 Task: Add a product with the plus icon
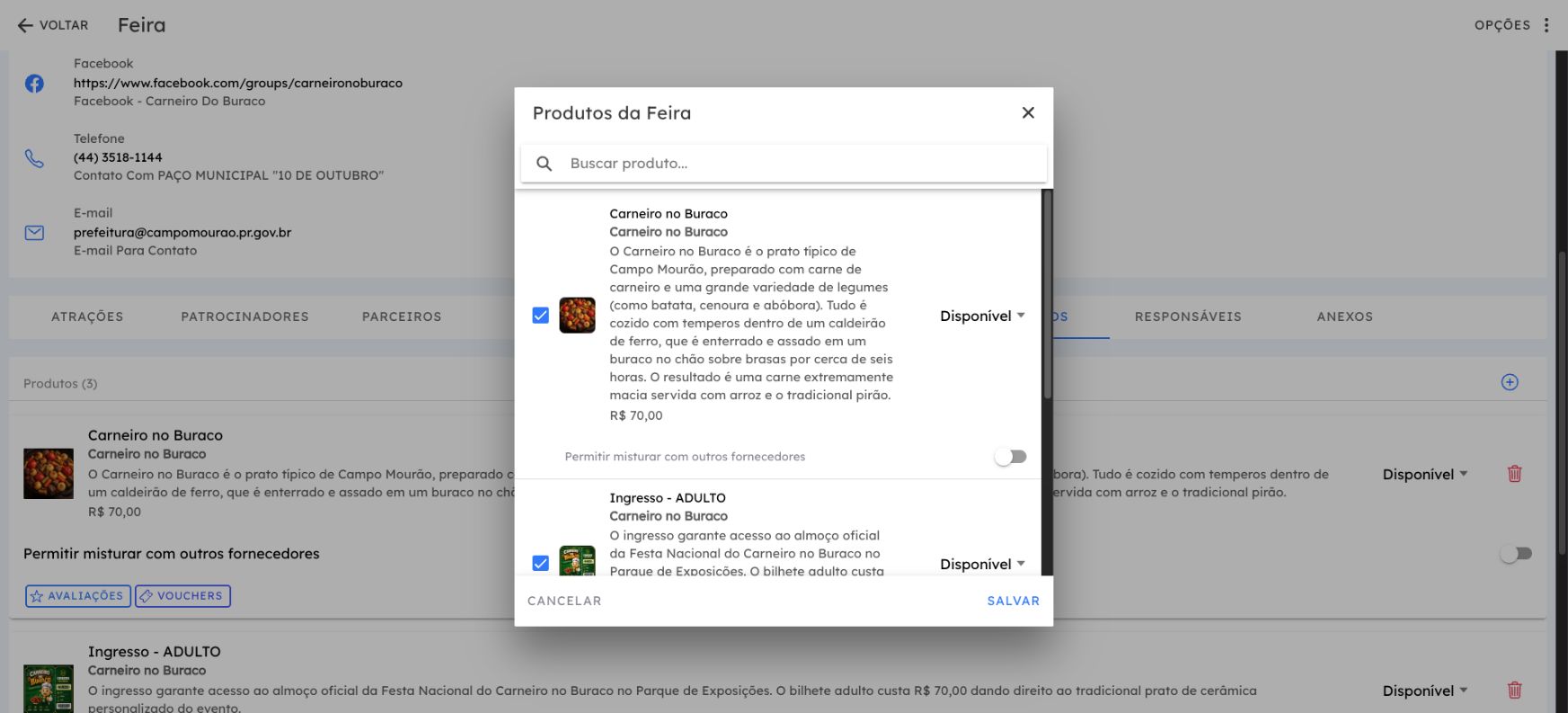pyautogui.click(x=1510, y=382)
